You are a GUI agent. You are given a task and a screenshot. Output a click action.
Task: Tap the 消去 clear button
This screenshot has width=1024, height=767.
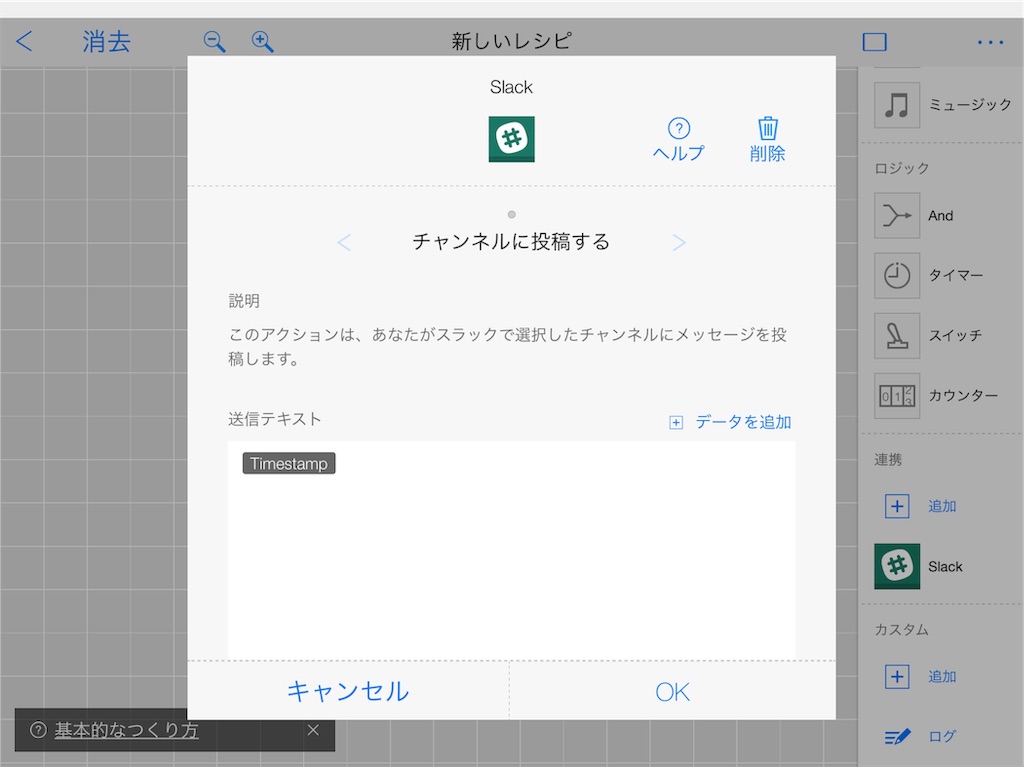(x=106, y=42)
